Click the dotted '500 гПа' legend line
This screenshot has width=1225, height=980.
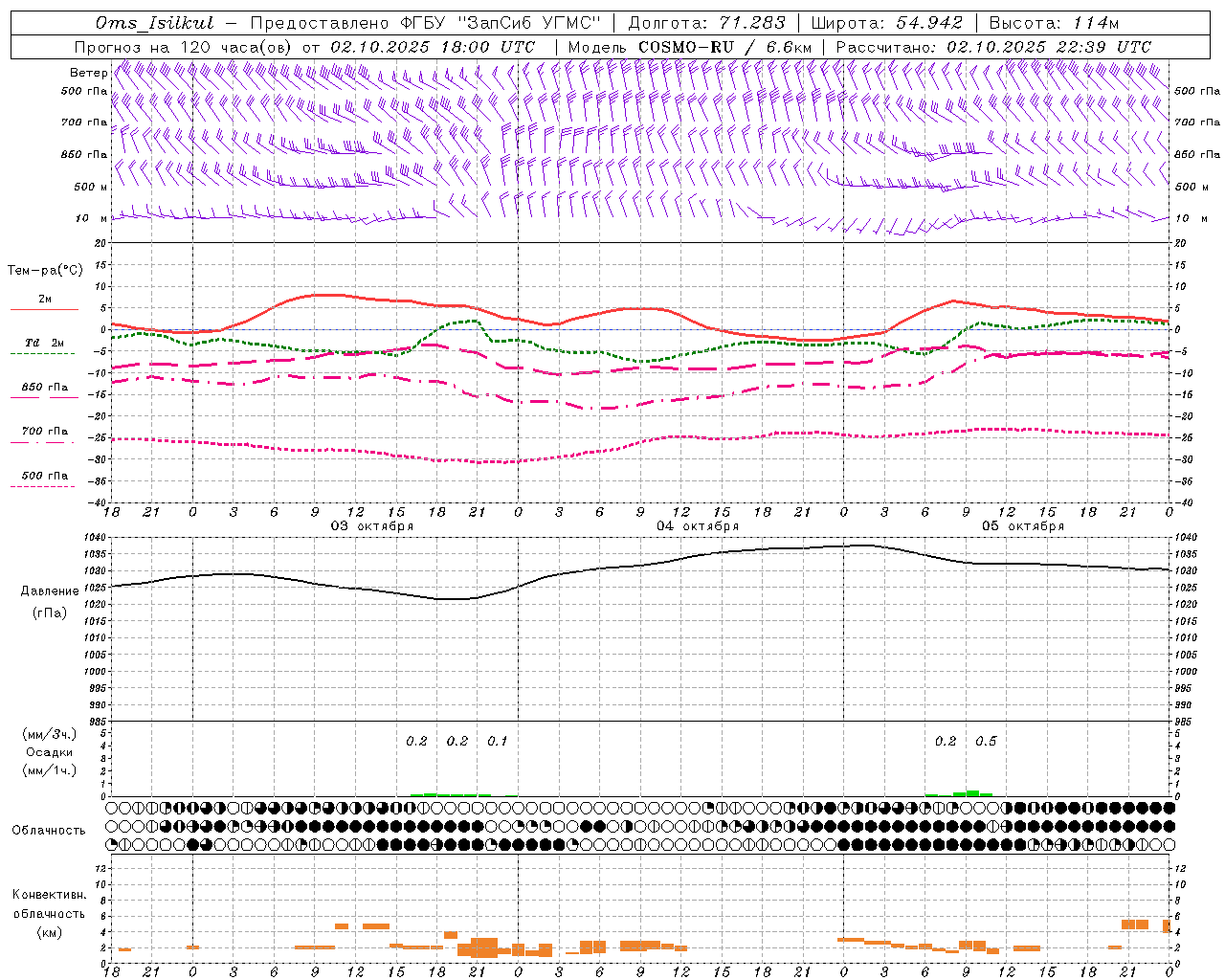click(42, 486)
